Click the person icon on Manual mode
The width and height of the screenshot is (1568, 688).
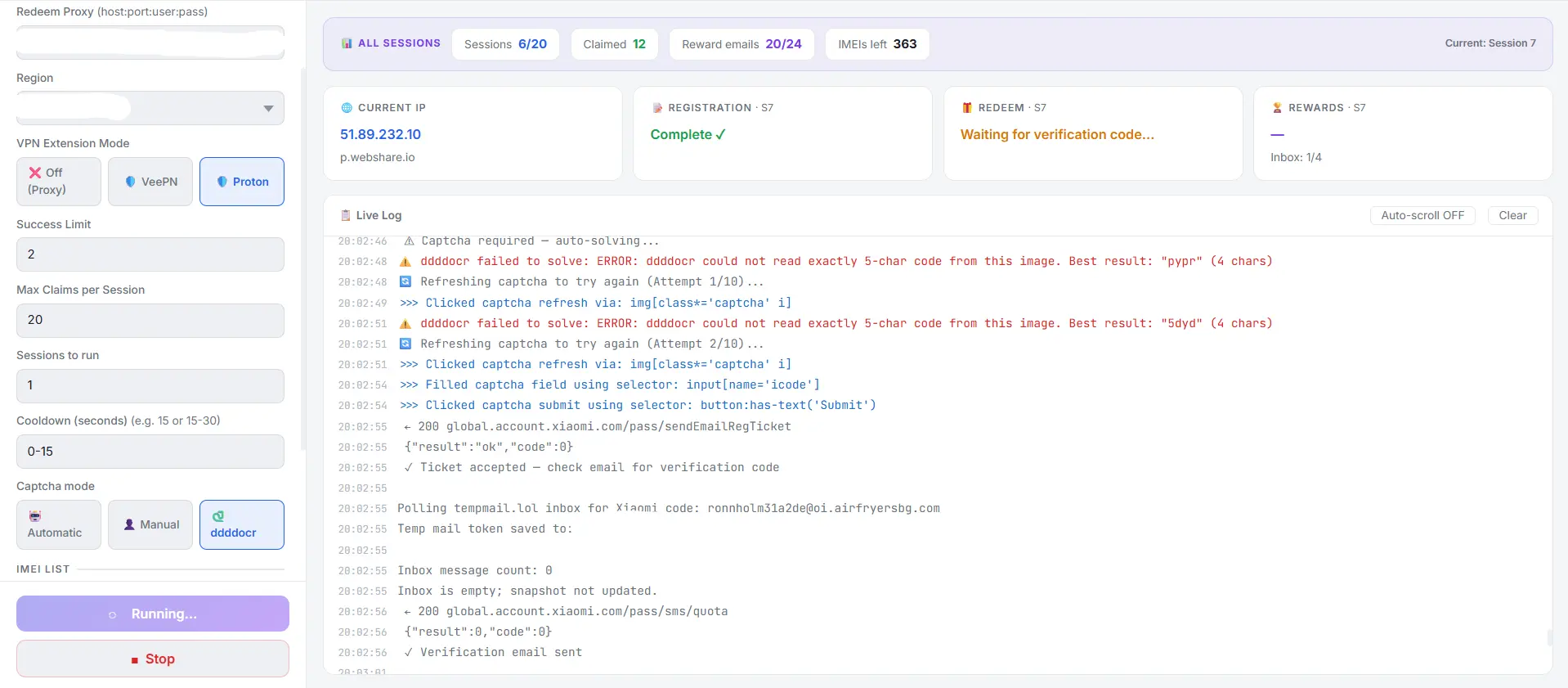(129, 524)
